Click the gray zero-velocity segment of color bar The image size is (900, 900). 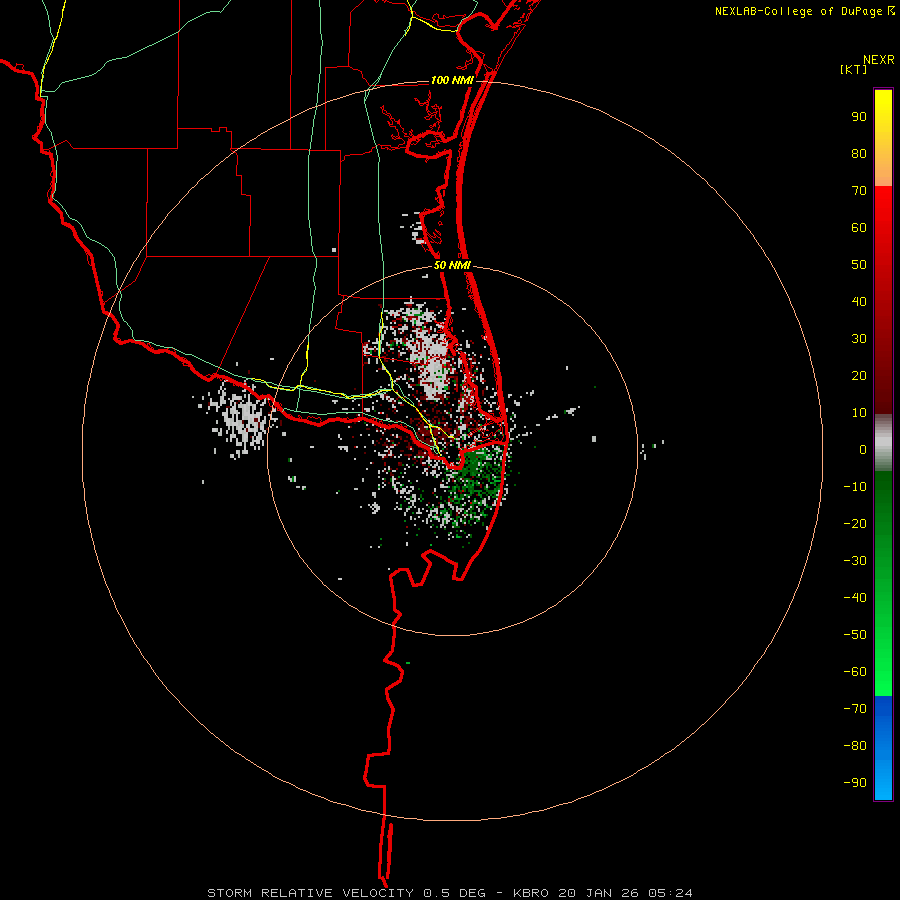click(x=883, y=443)
